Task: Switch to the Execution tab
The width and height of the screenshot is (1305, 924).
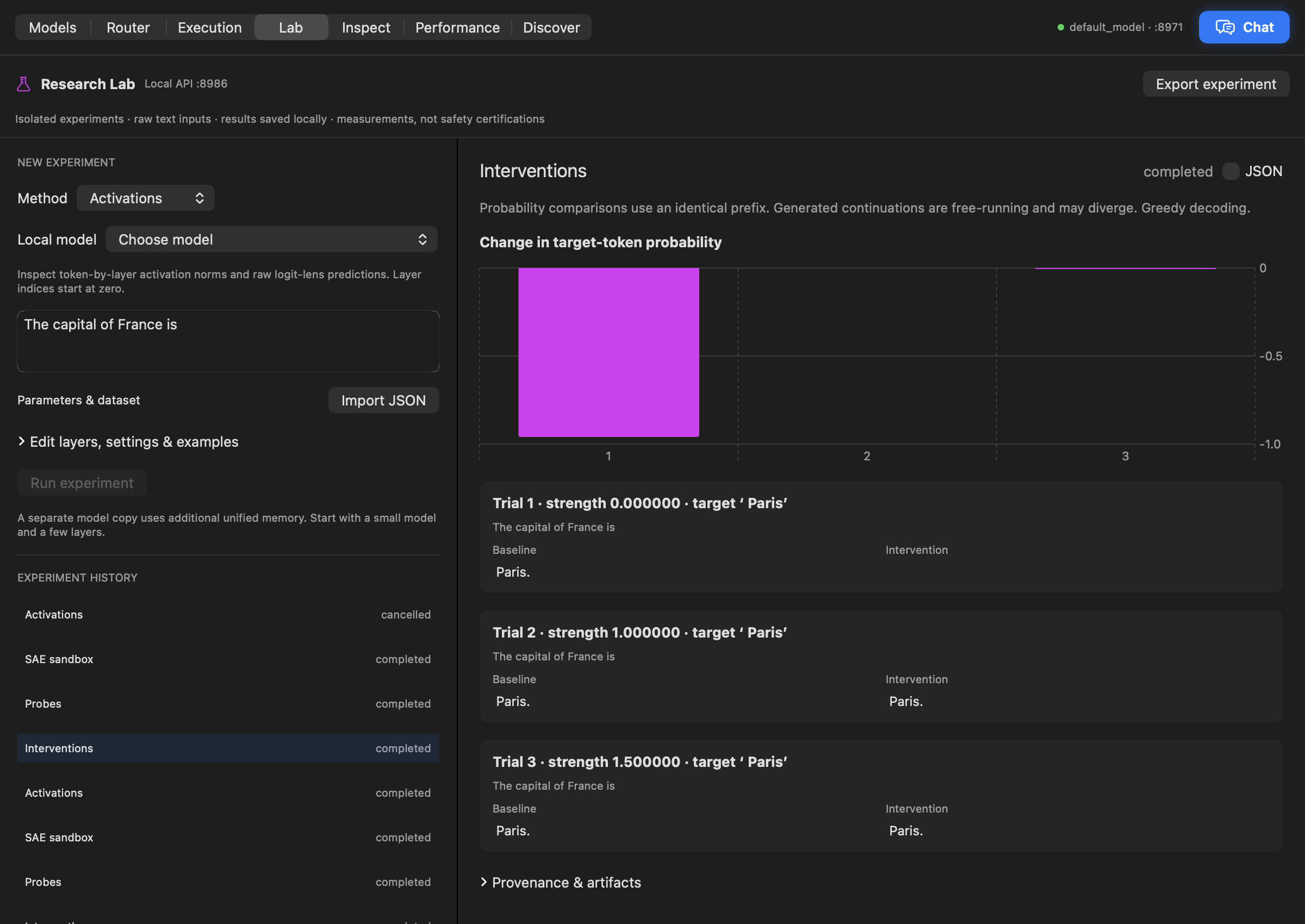Action: [210, 27]
